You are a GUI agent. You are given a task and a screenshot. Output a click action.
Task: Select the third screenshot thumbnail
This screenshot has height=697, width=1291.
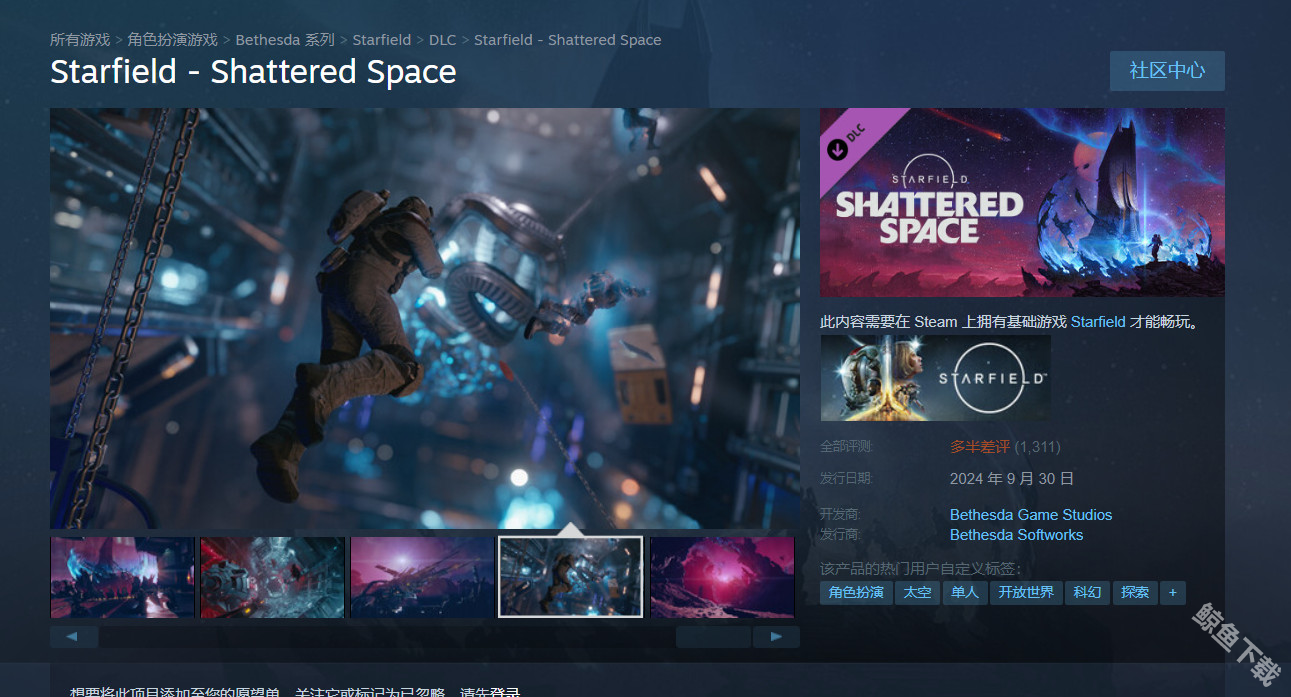[422, 577]
